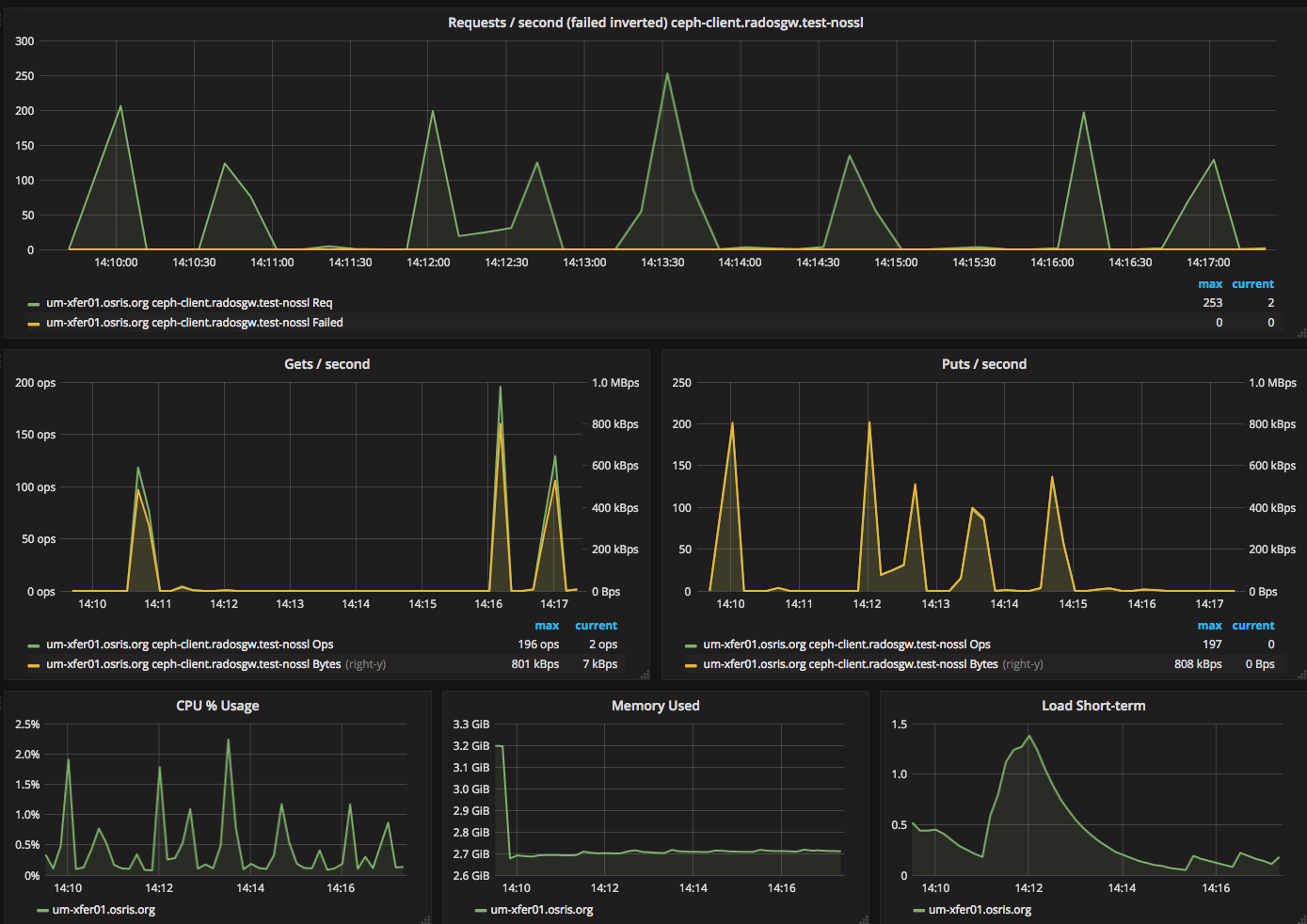Viewport: 1307px width, 924px height.
Task: Select um-xfer01.osris.org legend in Load Short-term panel
Action: [x=980, y=910]
